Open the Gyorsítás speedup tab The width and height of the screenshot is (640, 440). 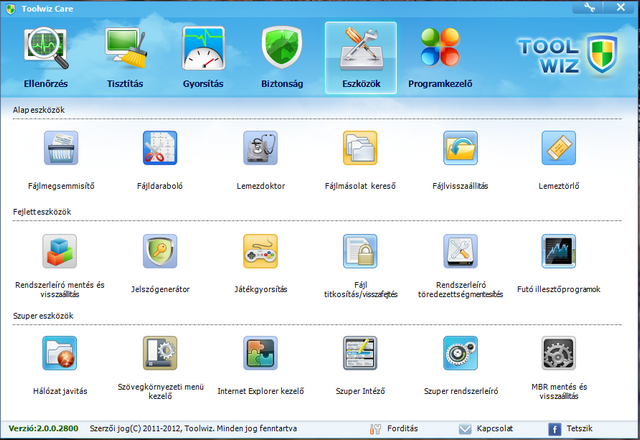[x=203, y=58]
